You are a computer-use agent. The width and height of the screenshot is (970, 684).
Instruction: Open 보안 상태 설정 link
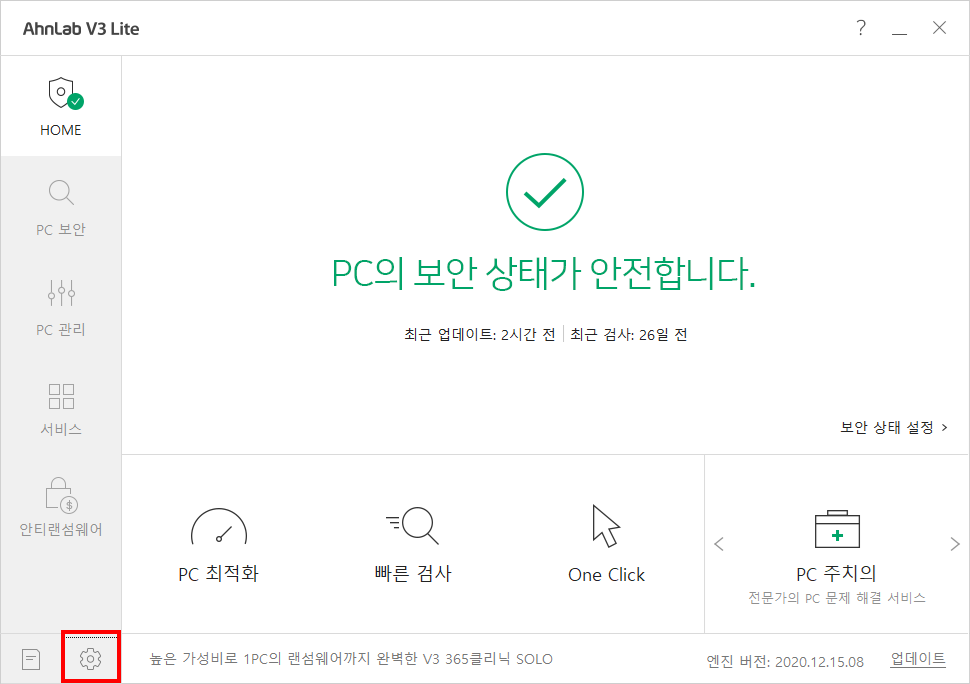point(894,427)
